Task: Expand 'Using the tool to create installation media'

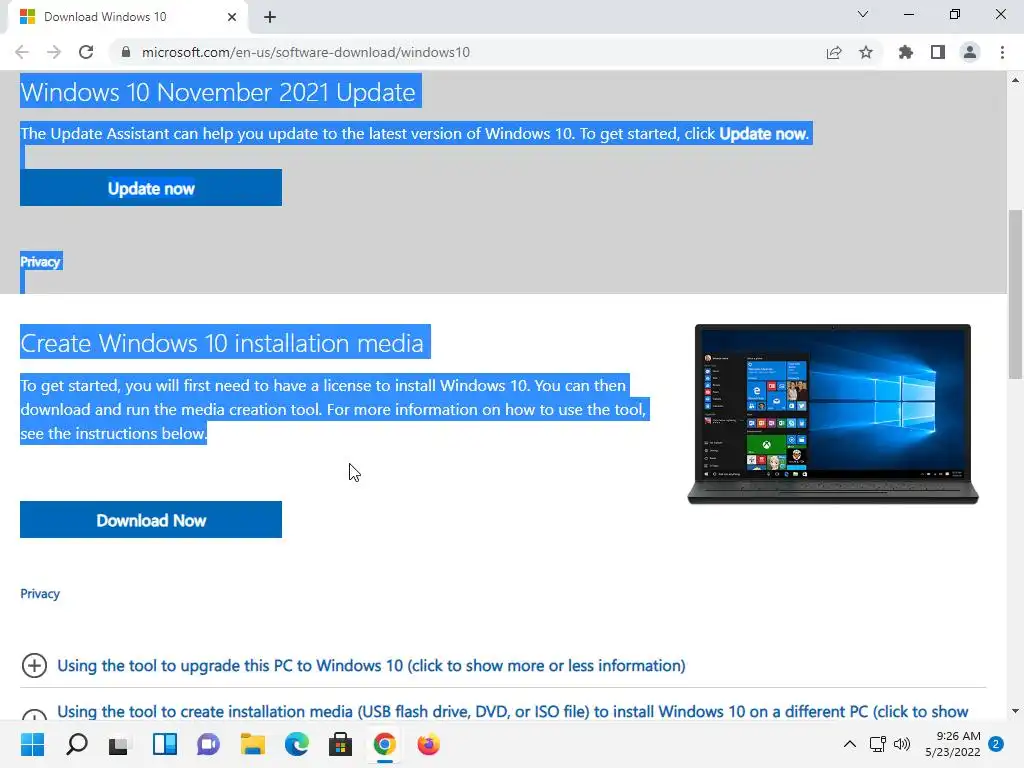Action: coord(513,711)
